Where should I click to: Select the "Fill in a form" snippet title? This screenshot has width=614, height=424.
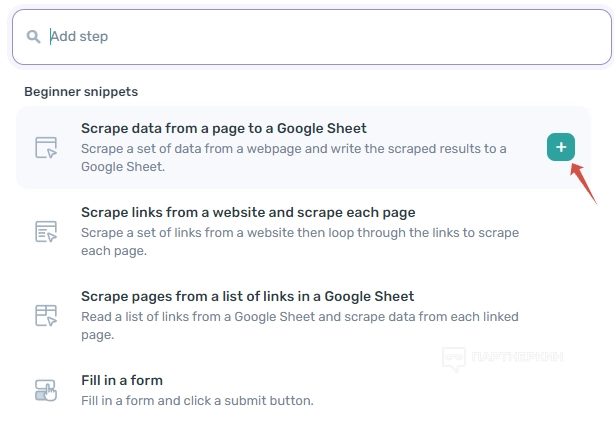click(x=121, y=380)
